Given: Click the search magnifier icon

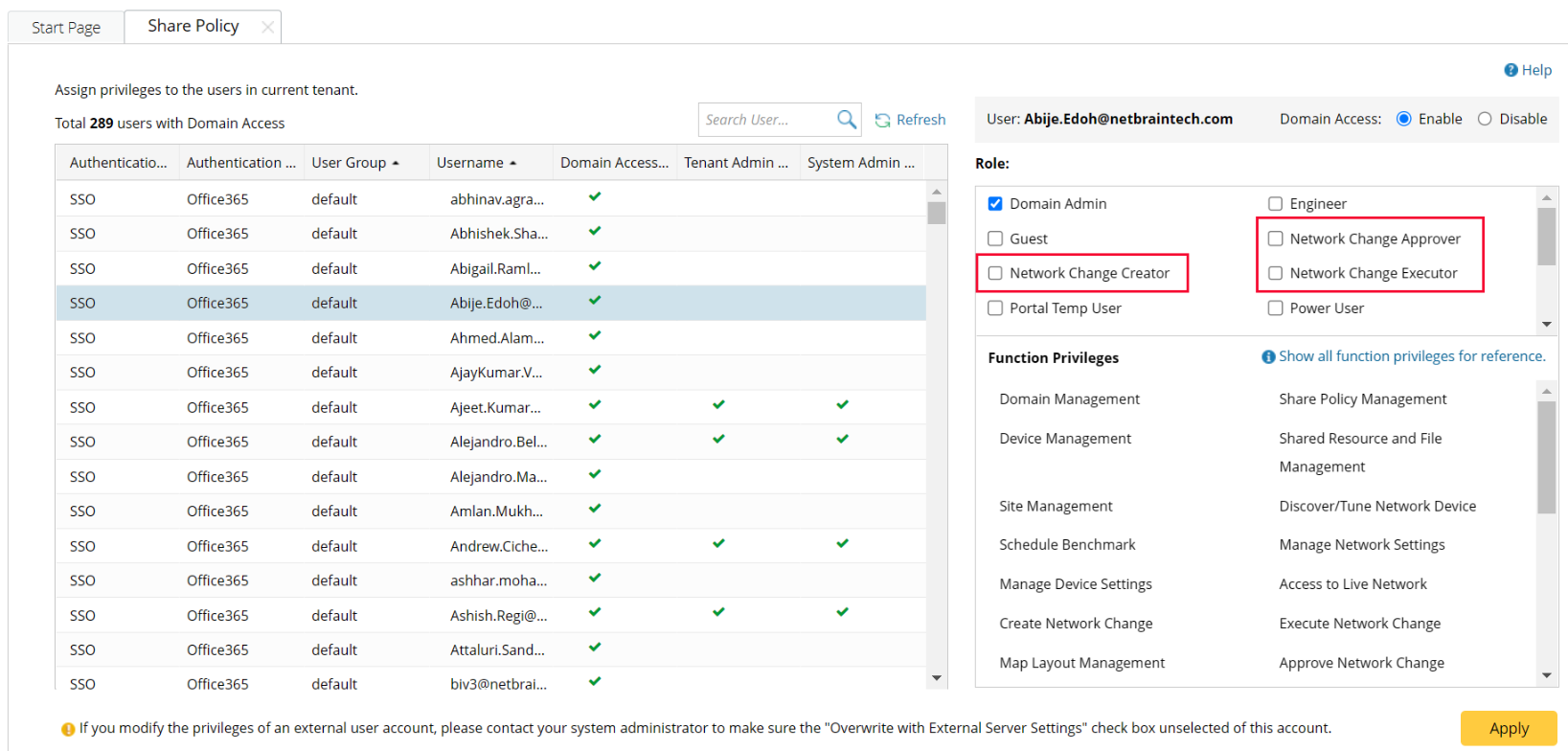Looking at the screenshot, I should click(x=846, y=120).
